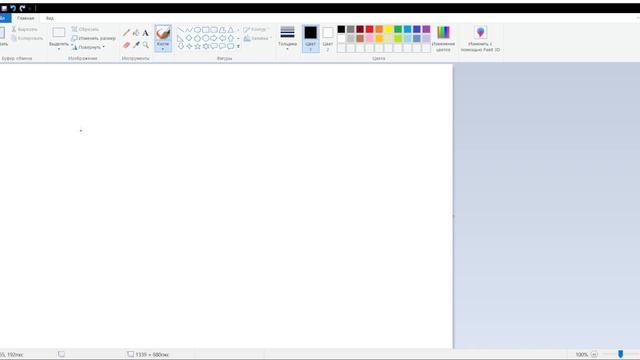Click the Cut (Вырезать) button
Viewport: 640px width, 360px height.
tap(24, 29)
